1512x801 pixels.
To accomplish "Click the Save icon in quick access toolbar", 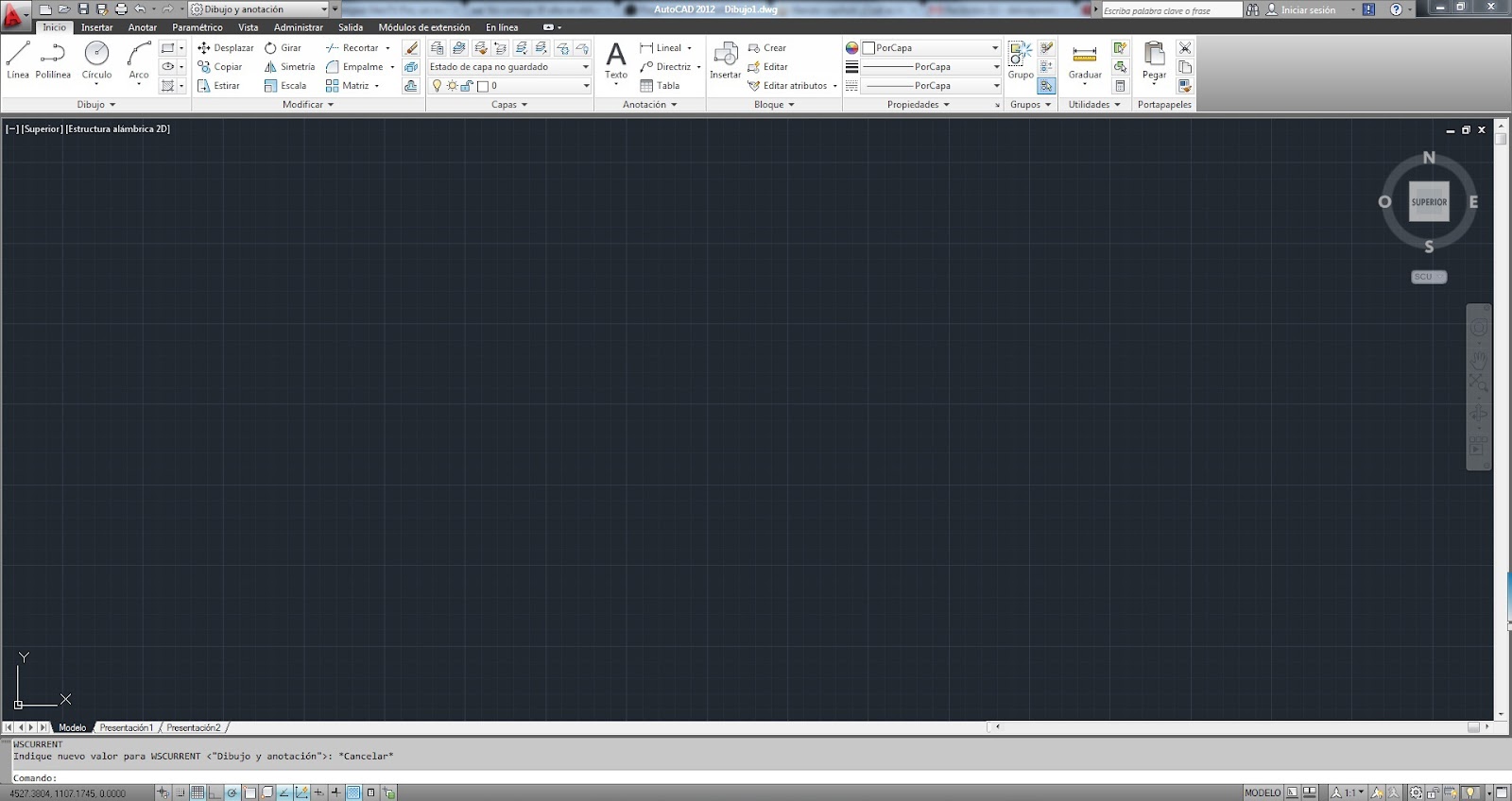I will coord(83,9).
